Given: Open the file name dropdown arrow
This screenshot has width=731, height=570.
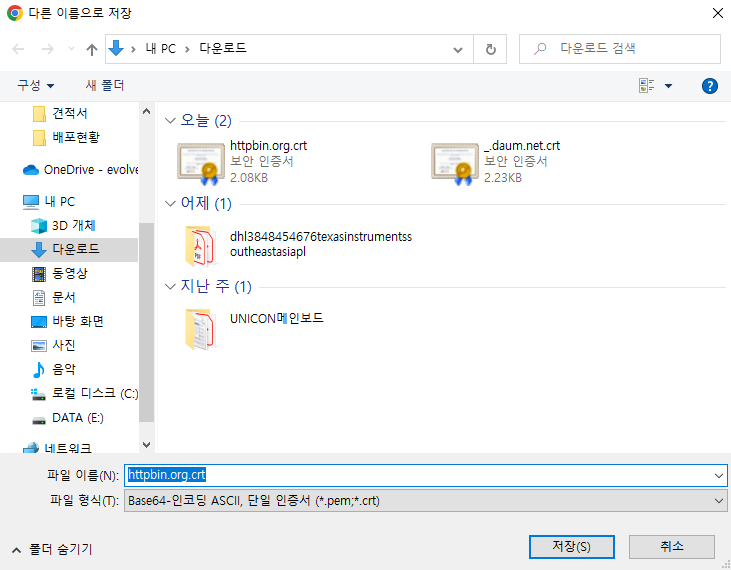Looking at the screenshot, I should click(718, 476).
